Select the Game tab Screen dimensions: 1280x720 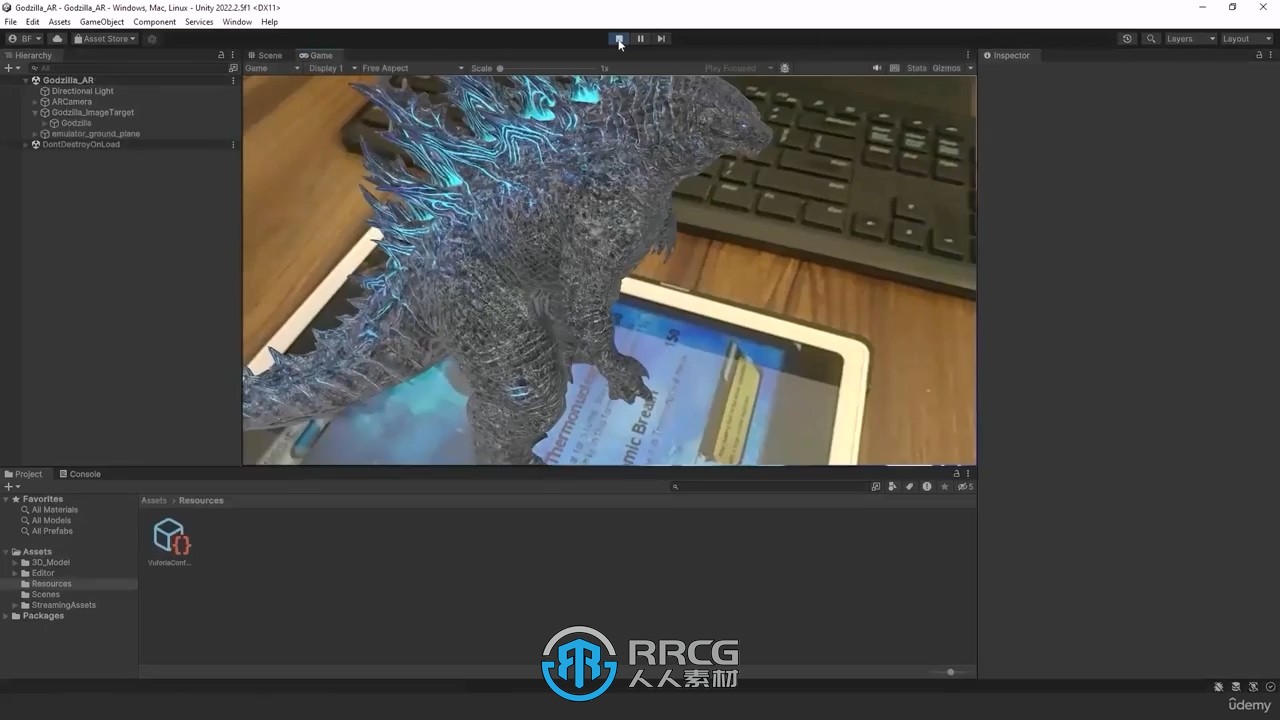pos(316,56)
